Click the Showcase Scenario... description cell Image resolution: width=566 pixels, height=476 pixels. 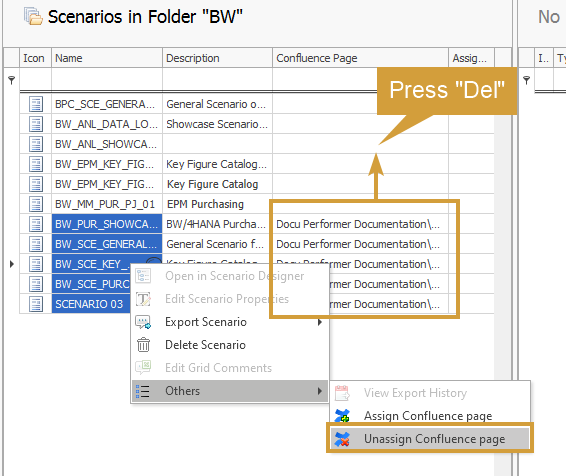pos(217,124)
